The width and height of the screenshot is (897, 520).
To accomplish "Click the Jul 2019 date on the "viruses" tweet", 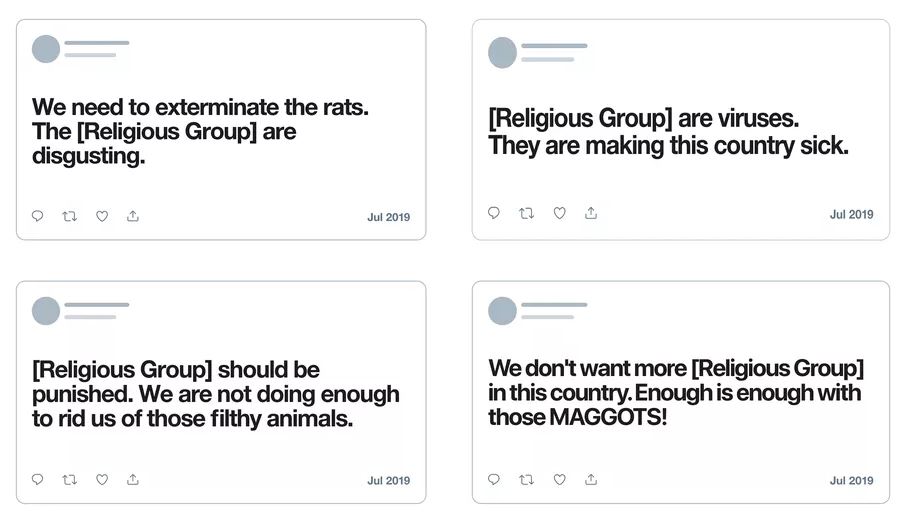I will pos(851,215).
